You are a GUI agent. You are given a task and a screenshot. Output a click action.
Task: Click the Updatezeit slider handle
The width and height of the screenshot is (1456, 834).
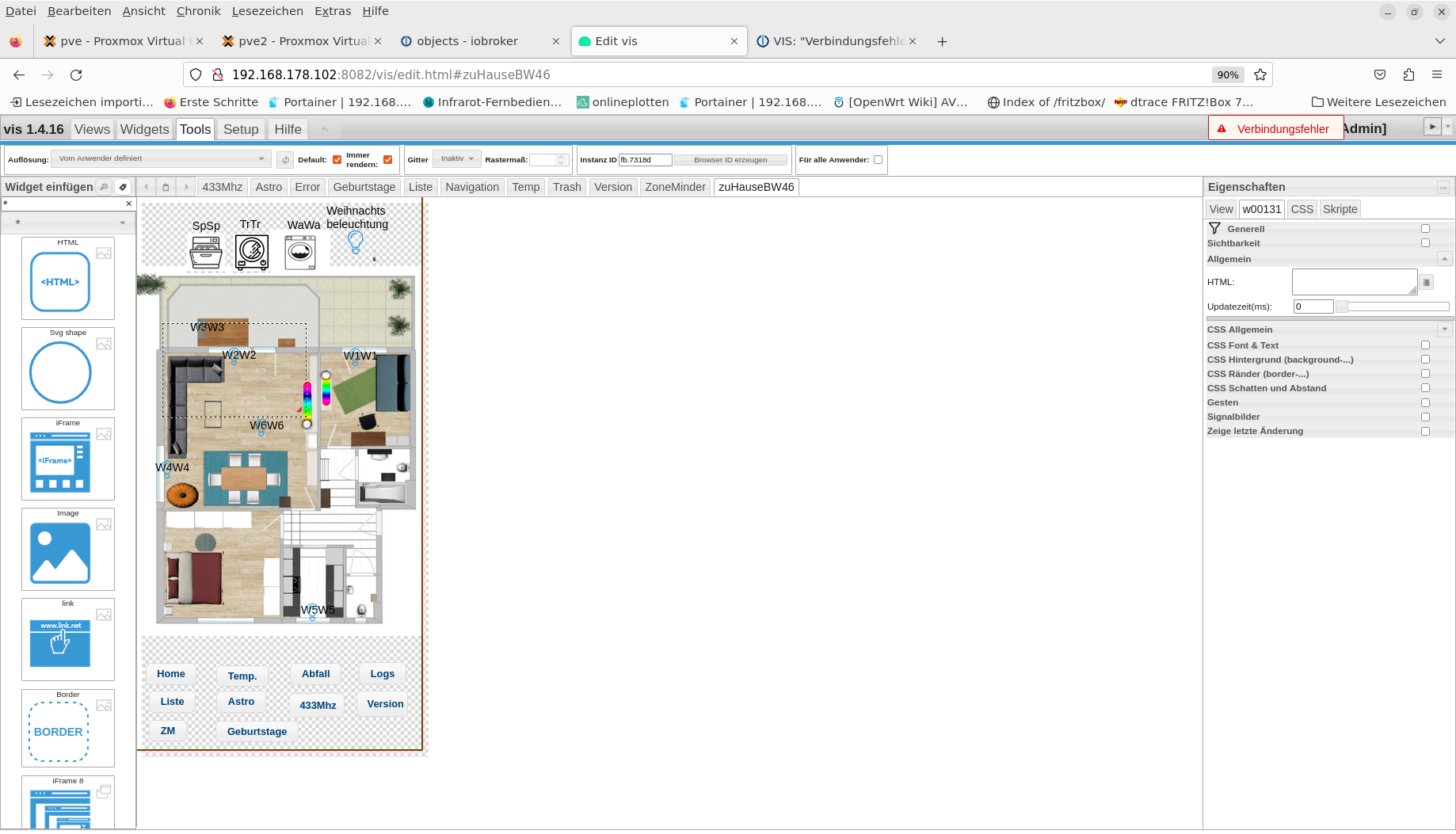tap(1342, 307)
